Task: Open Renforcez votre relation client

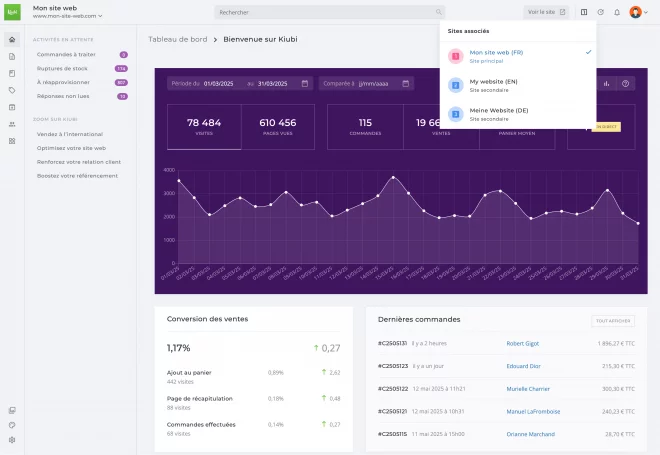Action: (x=79, y=162)
